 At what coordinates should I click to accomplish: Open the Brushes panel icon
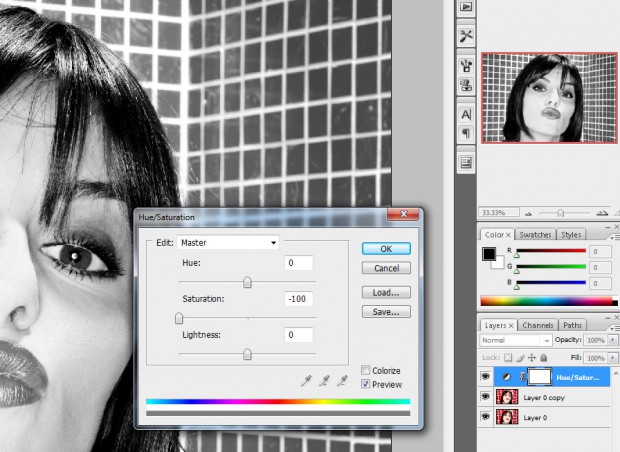[466, 66]
